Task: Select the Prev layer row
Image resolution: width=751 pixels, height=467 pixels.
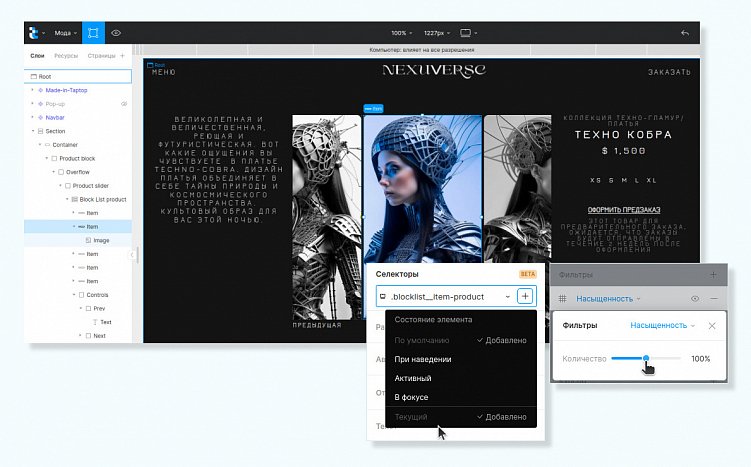Action: pos(78,308)
